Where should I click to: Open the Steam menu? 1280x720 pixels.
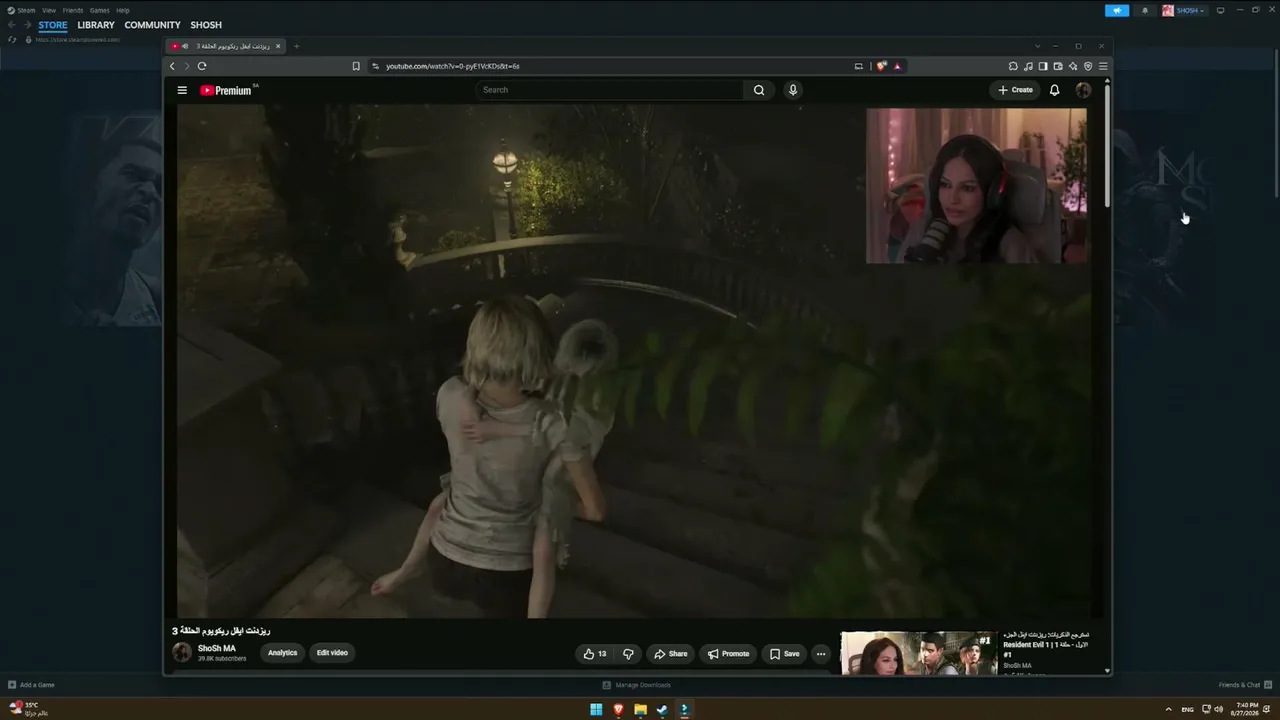pos(21,10)
